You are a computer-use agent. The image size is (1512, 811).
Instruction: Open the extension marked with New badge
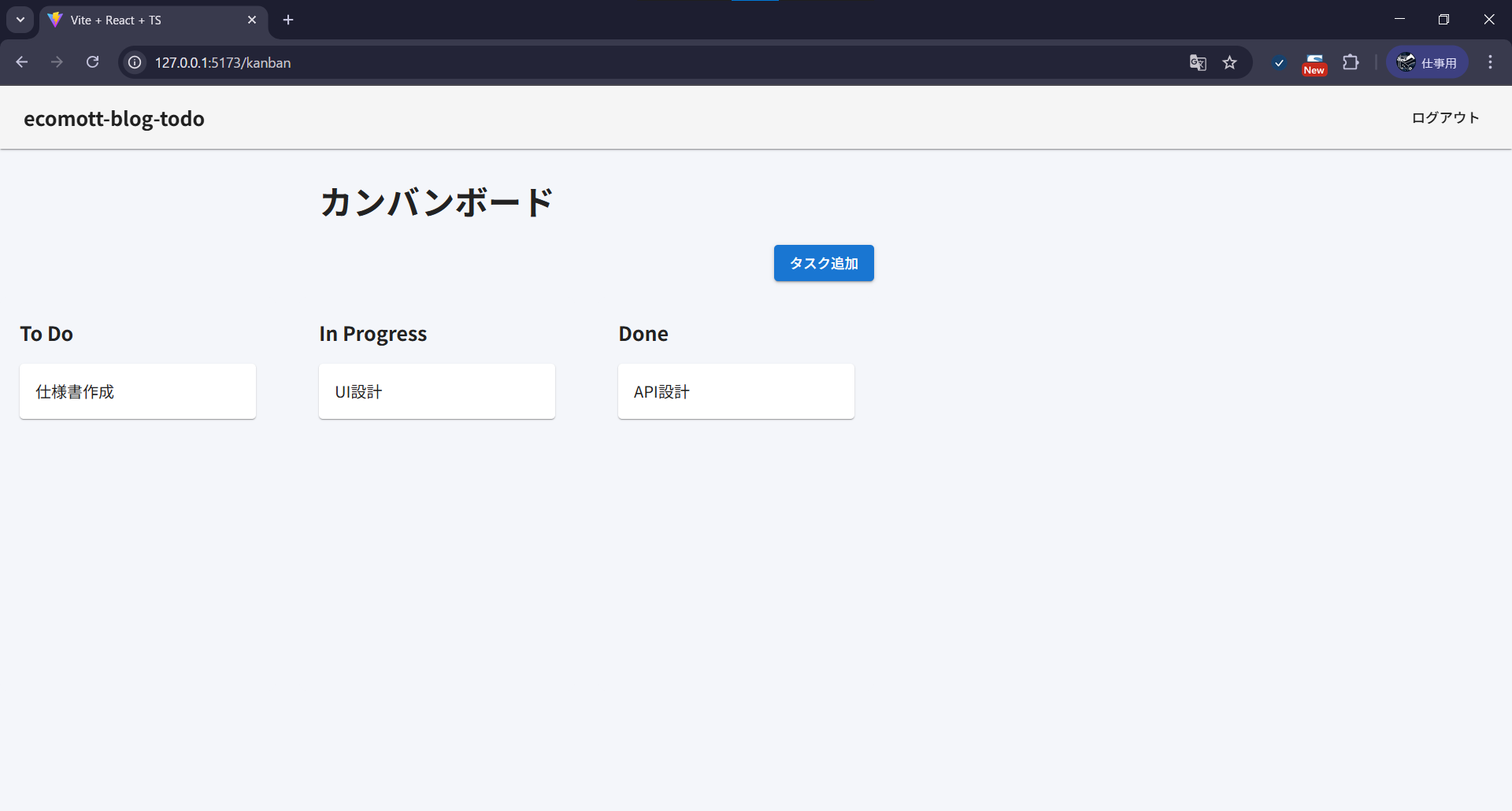coord(1314,62)
